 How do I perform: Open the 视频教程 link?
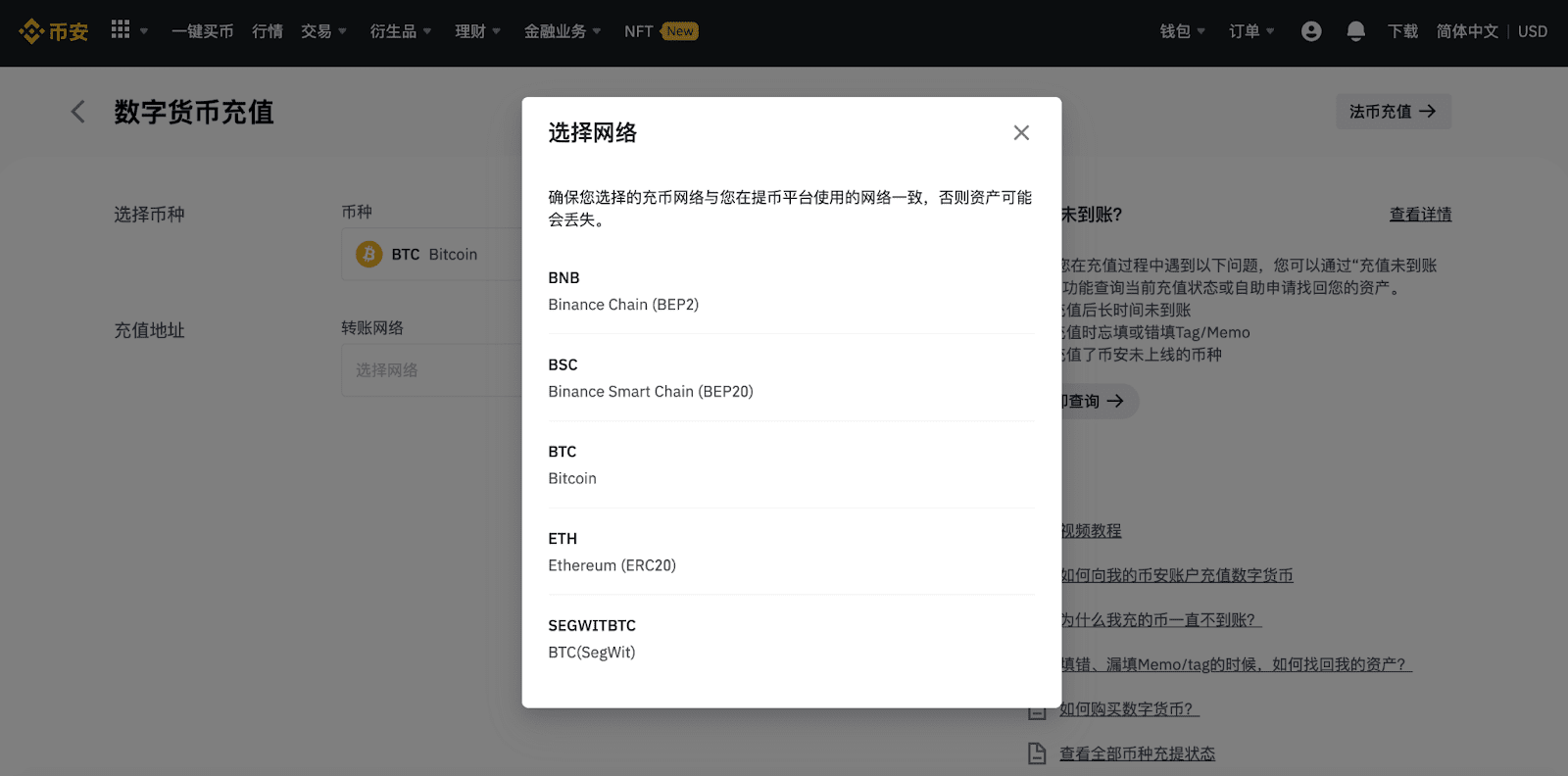tap(1091, 530)
